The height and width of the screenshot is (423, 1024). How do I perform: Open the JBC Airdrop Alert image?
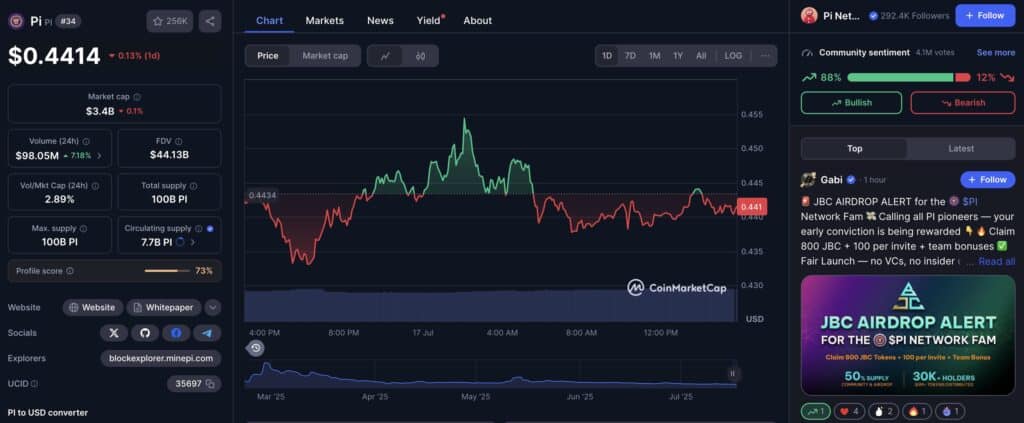[x=908, y=335]
